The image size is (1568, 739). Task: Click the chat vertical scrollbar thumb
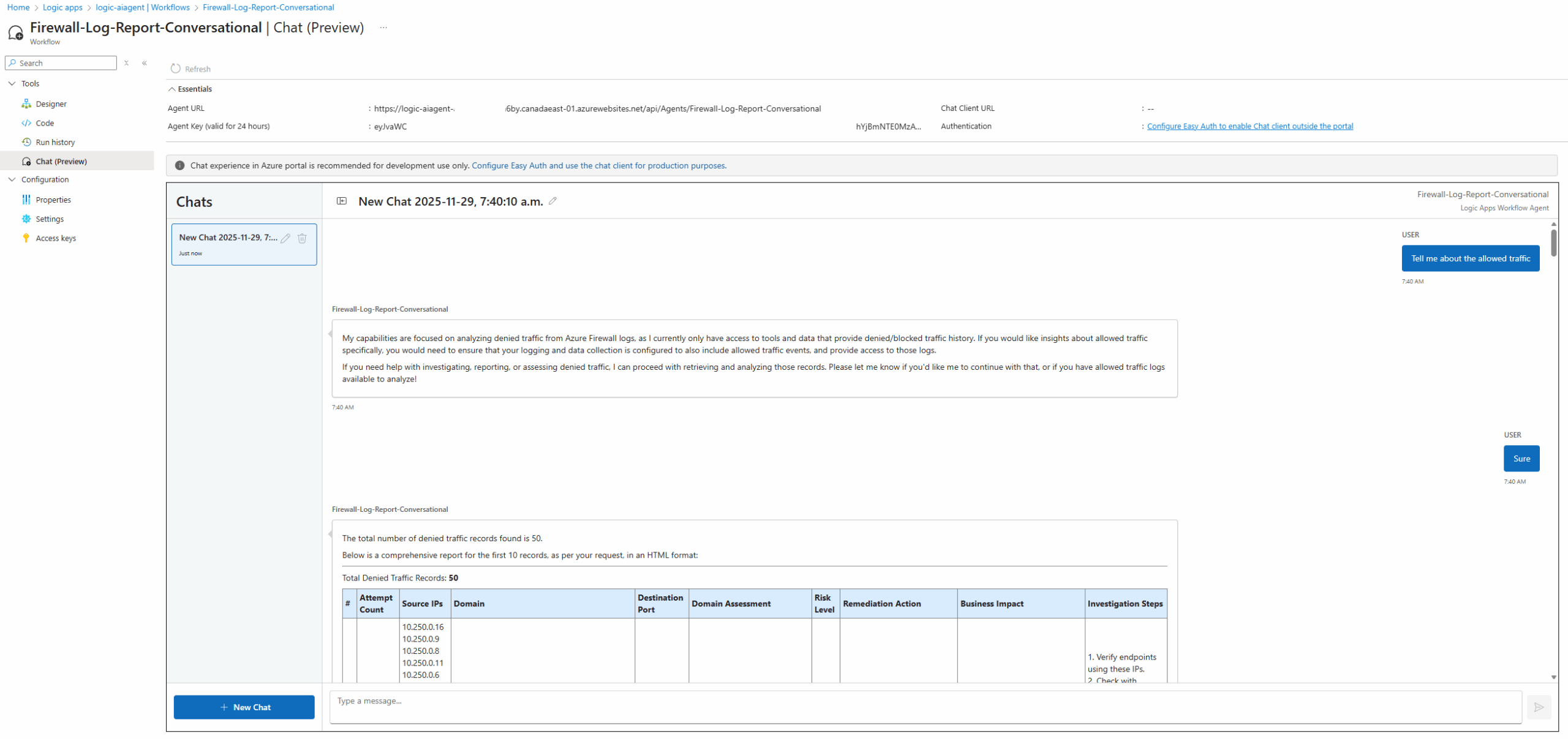[1553, 242]
